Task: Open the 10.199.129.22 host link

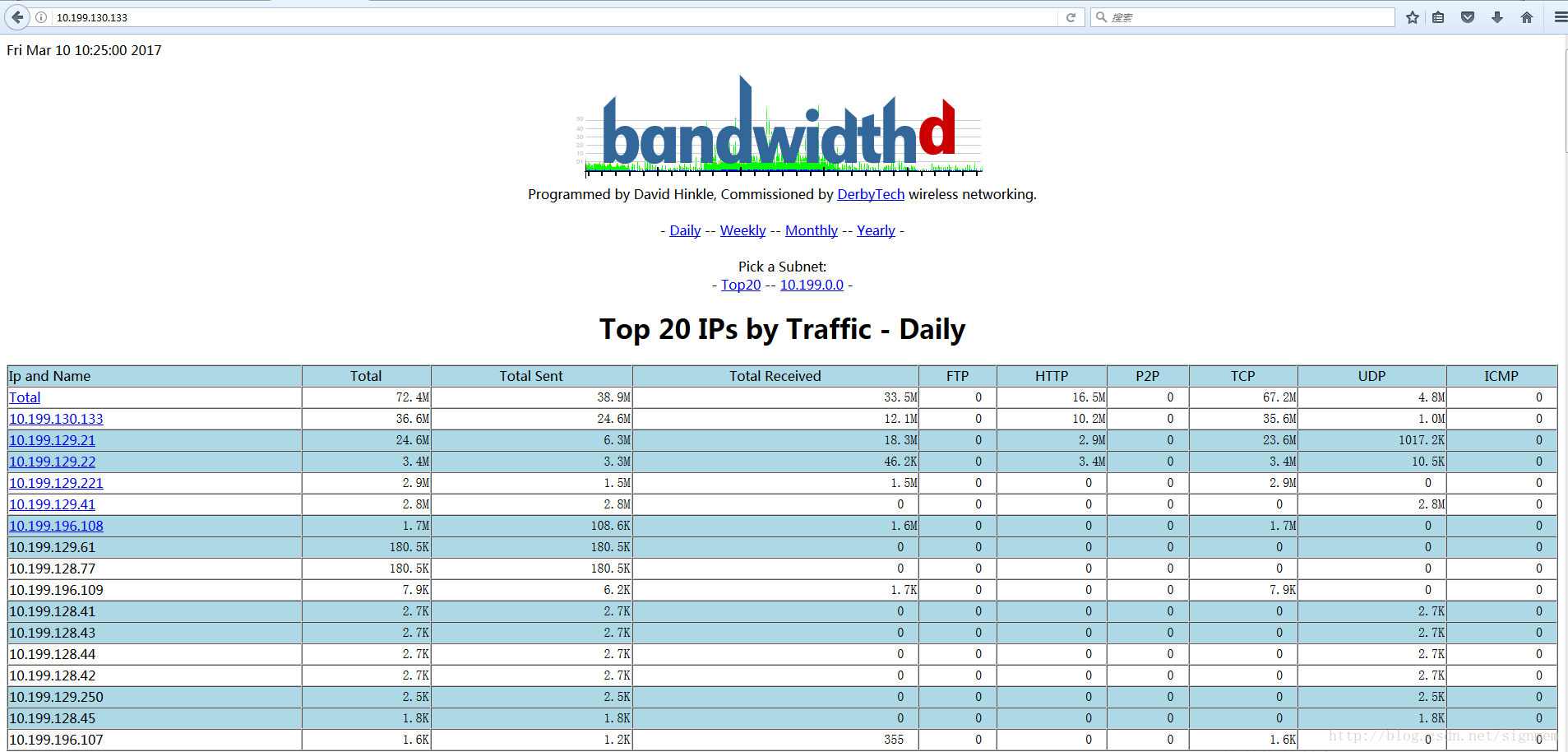Action: (52, 462)
